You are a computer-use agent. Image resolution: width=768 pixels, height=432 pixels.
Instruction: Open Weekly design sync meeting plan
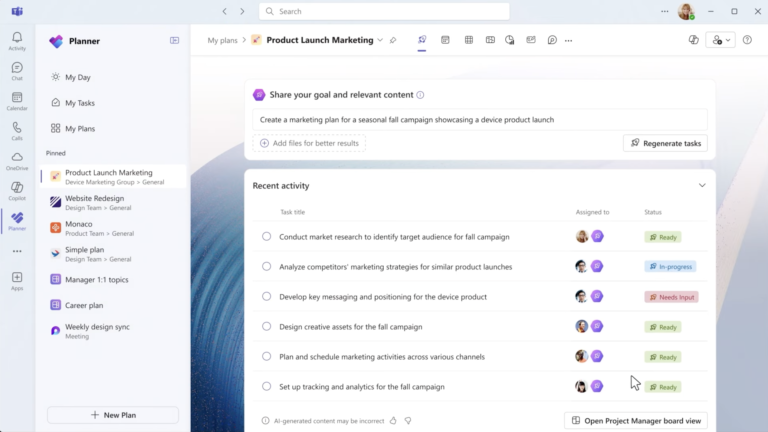pyautogui.click(x=114, y=331)
